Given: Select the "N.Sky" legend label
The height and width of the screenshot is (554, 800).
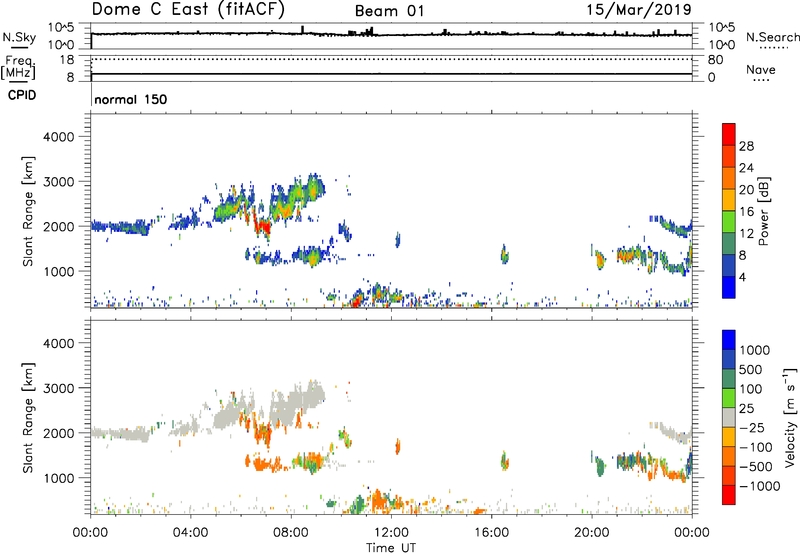Looking at the screenshot, I should [19, 37].
